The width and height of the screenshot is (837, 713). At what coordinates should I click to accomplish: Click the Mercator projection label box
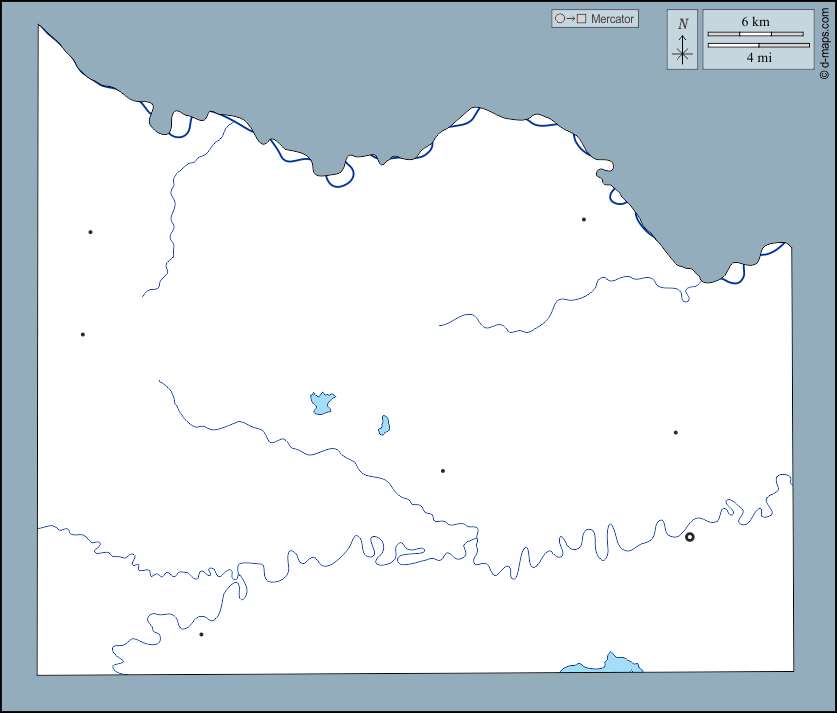click(594, 19)
